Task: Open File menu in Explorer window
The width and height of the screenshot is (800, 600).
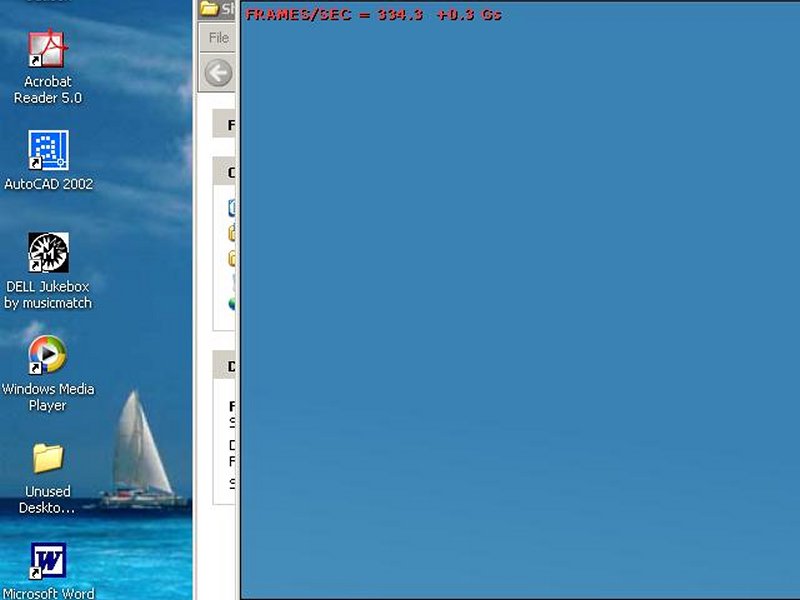Action: [x=218, y=38]
